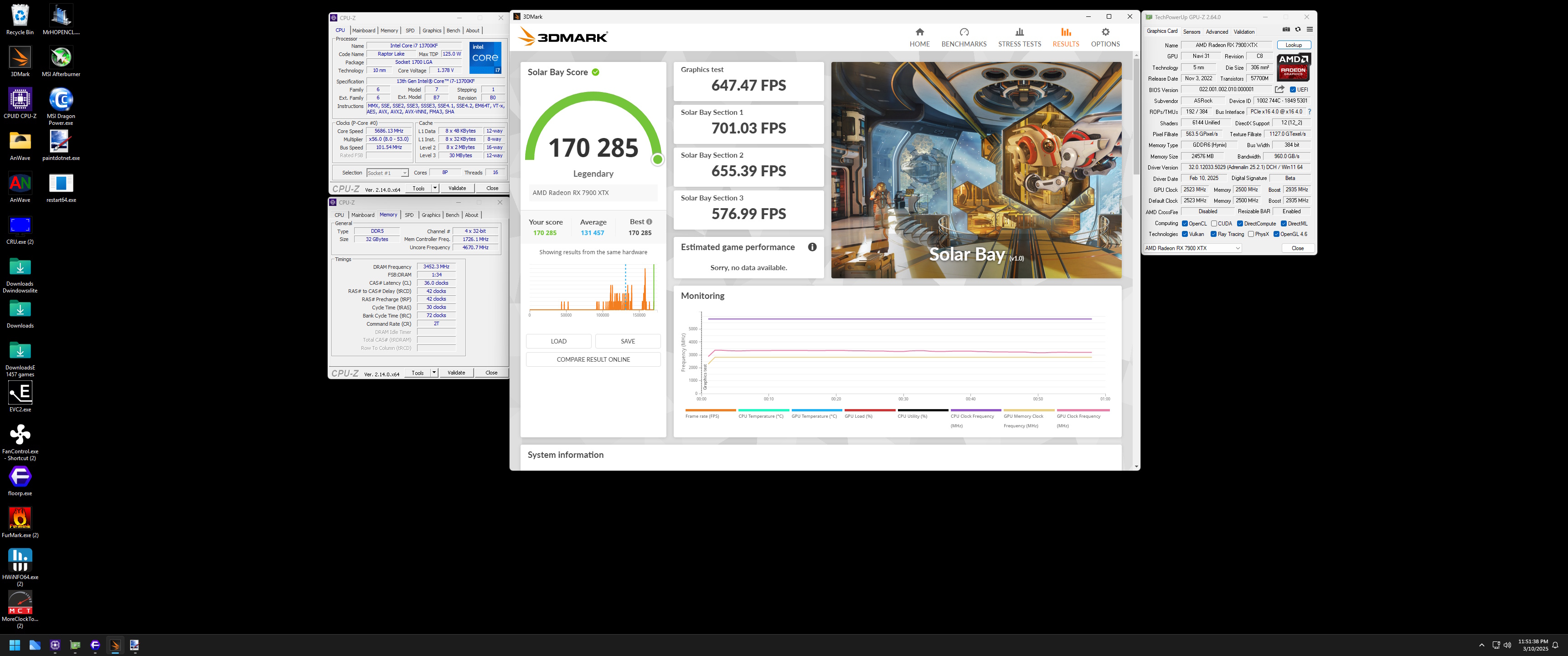1568x656 pixels.
Task: Open the paintdotnet.exe desktop icon
Action: (x=61, y=145)
